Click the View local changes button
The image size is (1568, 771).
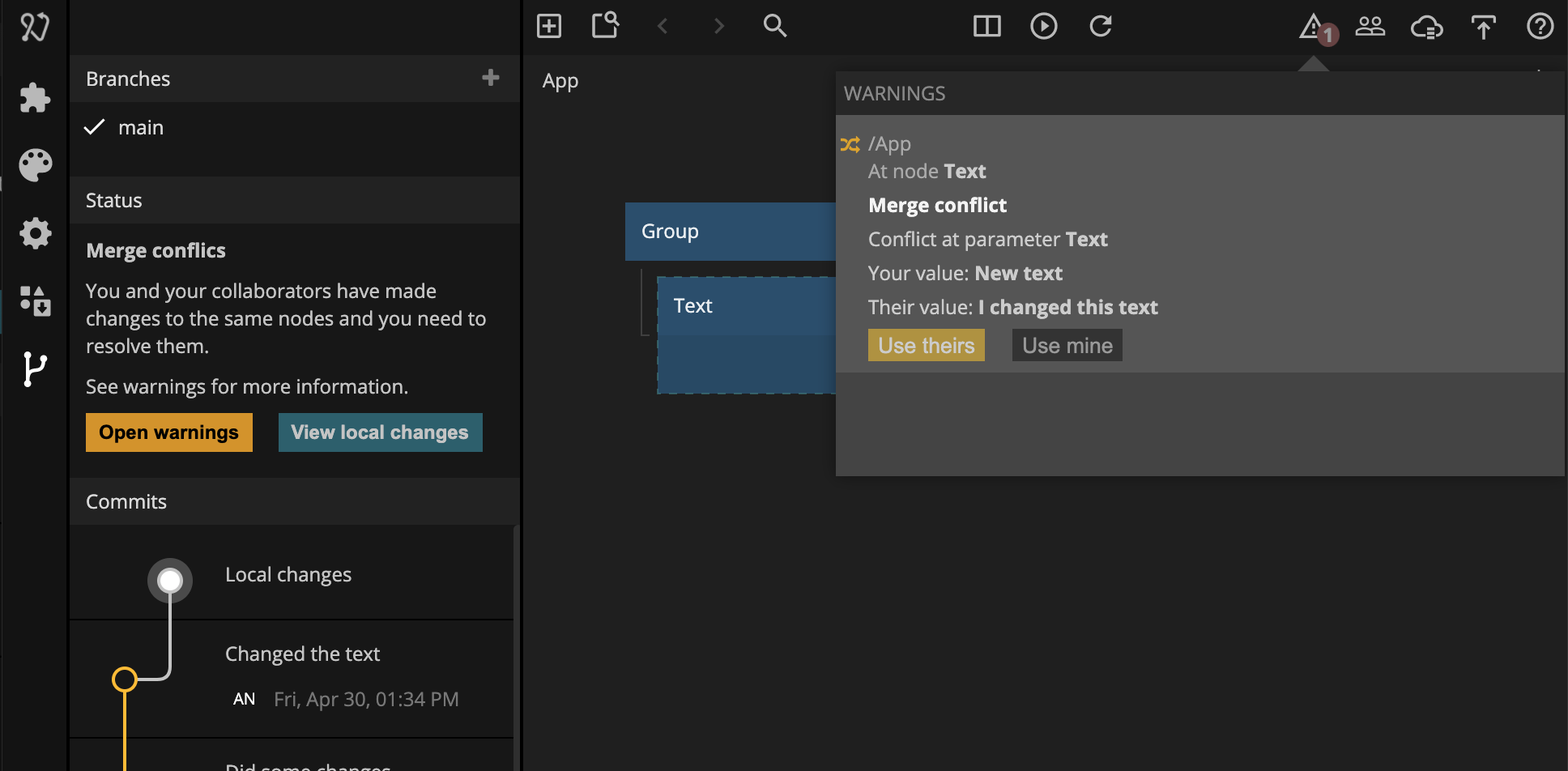click(x=380, y=432)
